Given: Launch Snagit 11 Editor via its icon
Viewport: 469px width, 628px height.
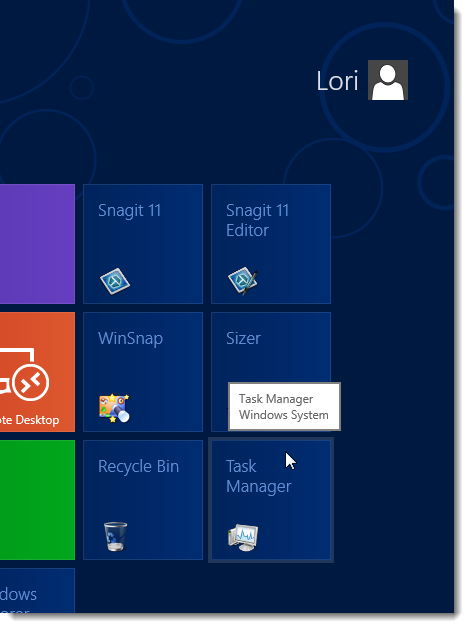Looking at the screenshot, I should coord(243,281).
